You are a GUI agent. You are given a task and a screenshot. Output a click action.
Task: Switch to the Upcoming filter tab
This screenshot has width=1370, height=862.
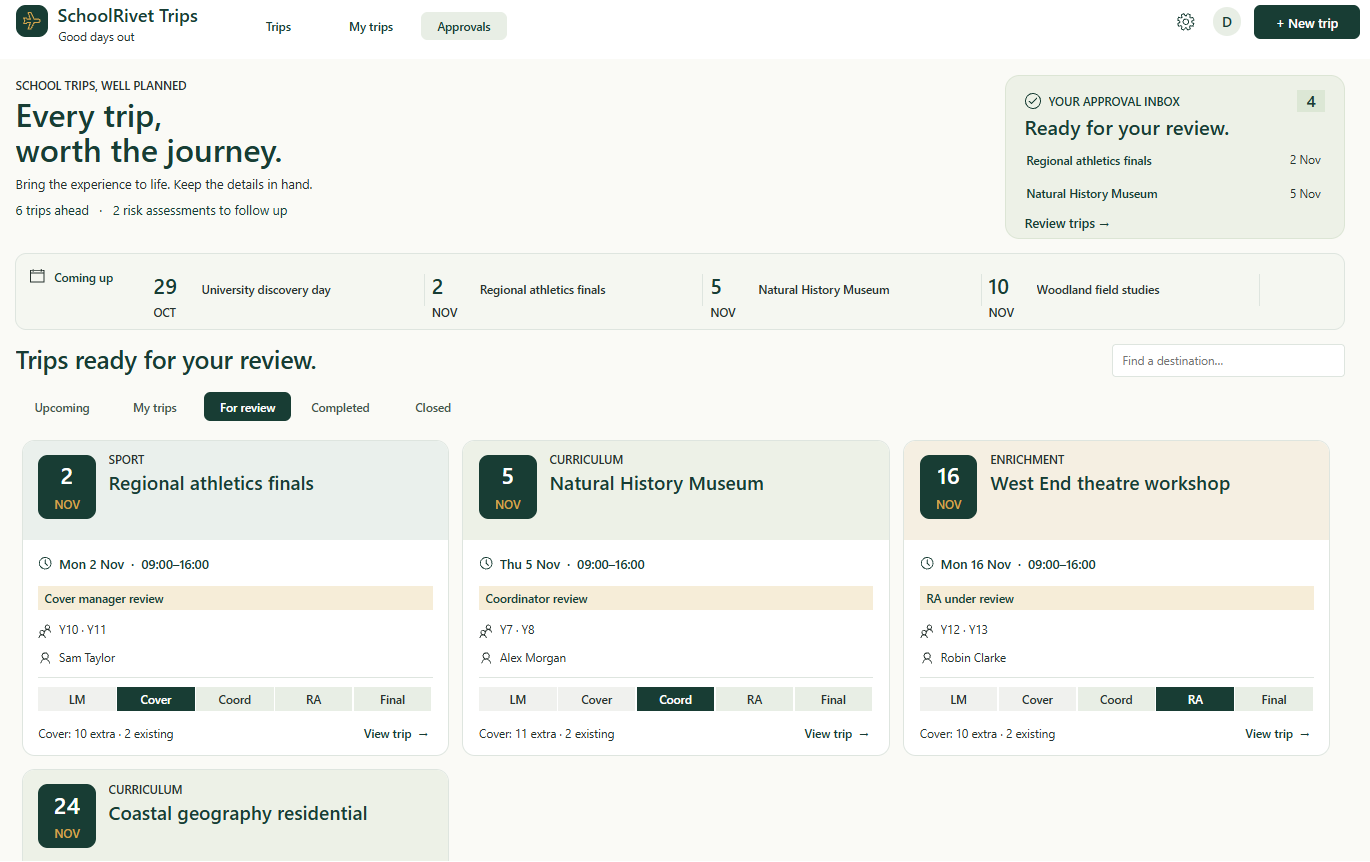pyautogui.click(x=62, y=407)
